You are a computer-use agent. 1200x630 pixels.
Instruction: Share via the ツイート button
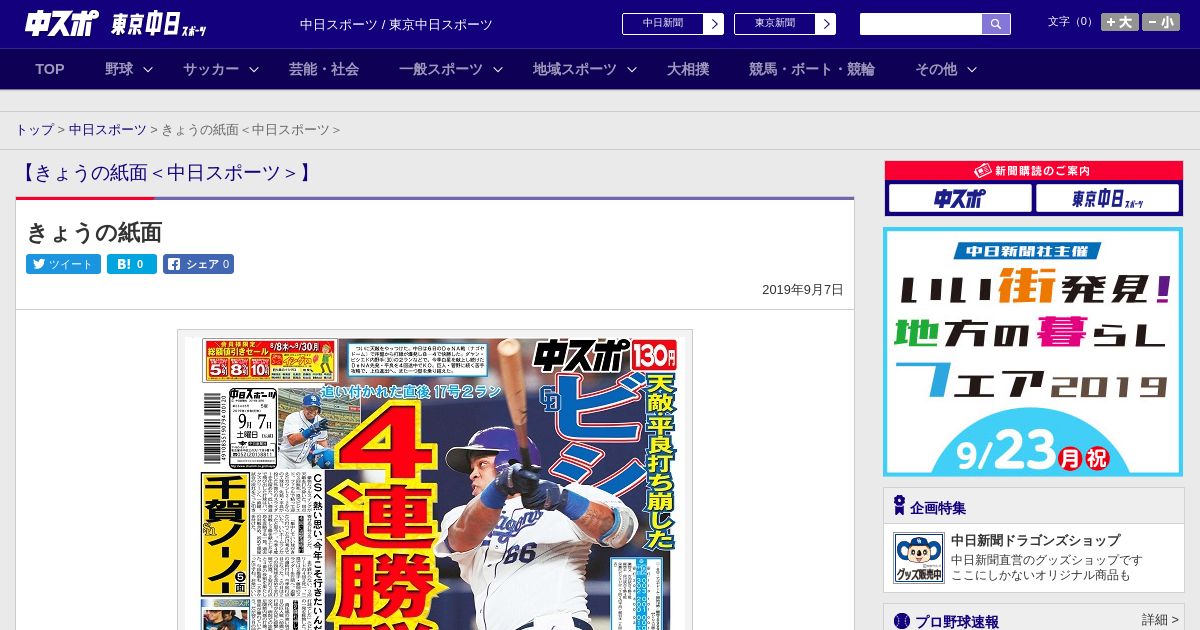(63, 264)
